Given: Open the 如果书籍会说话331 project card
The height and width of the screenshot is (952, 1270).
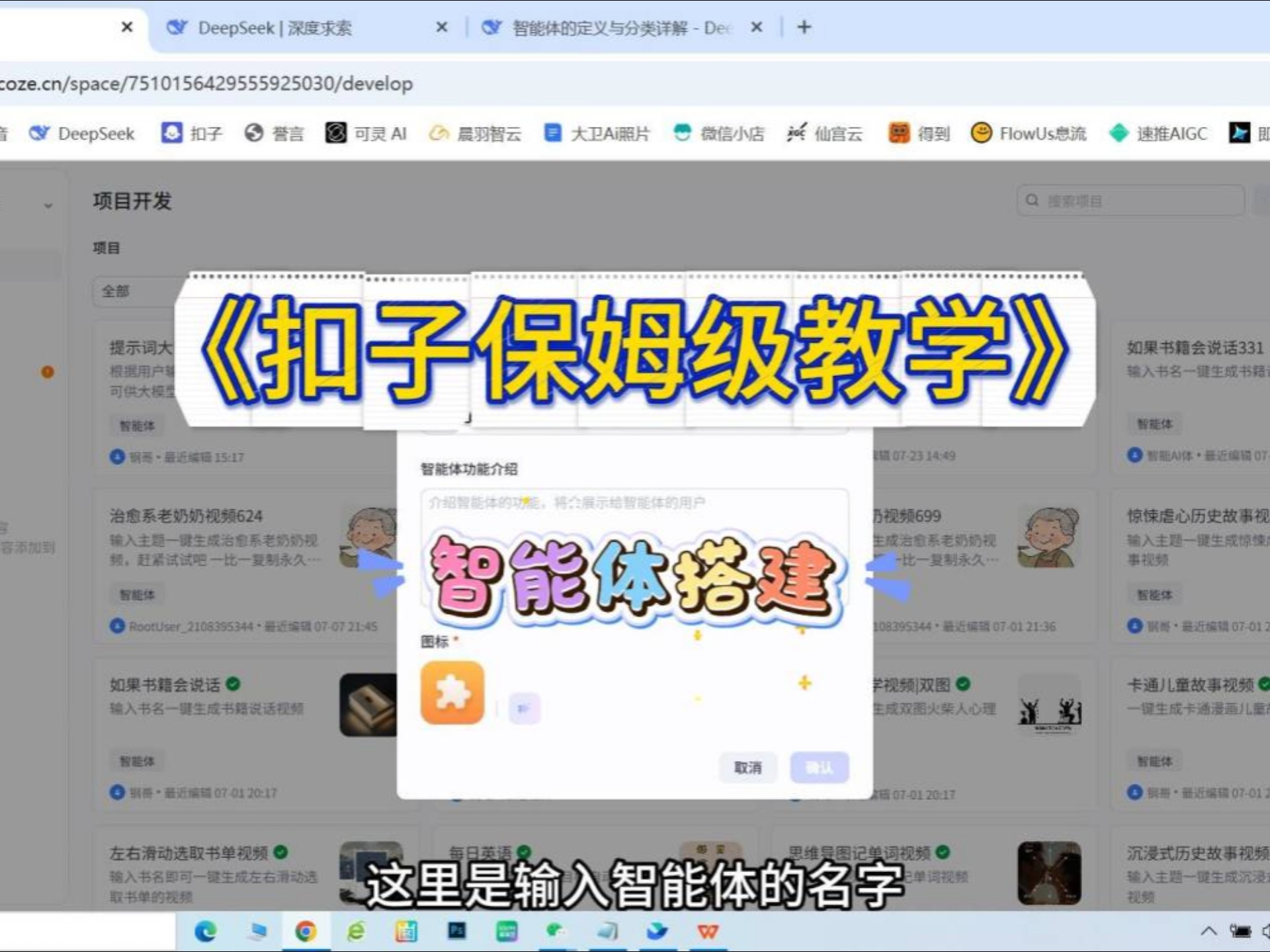Looking at the screenshot, I should pyautogui.click(x=1191, y=399).
